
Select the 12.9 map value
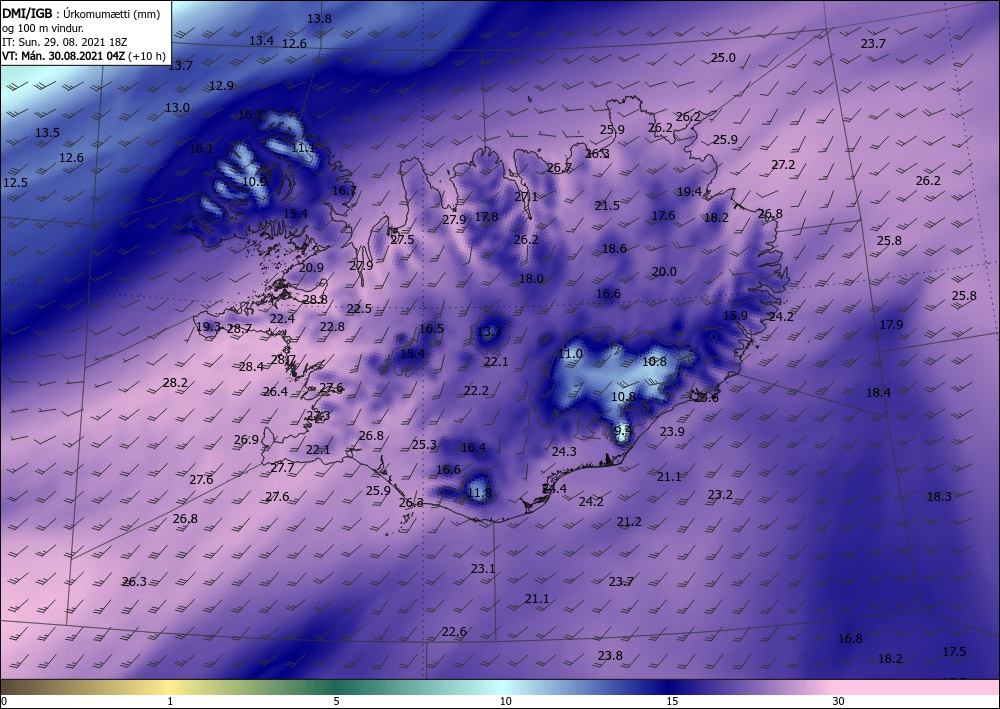click(x=221, y=85)
